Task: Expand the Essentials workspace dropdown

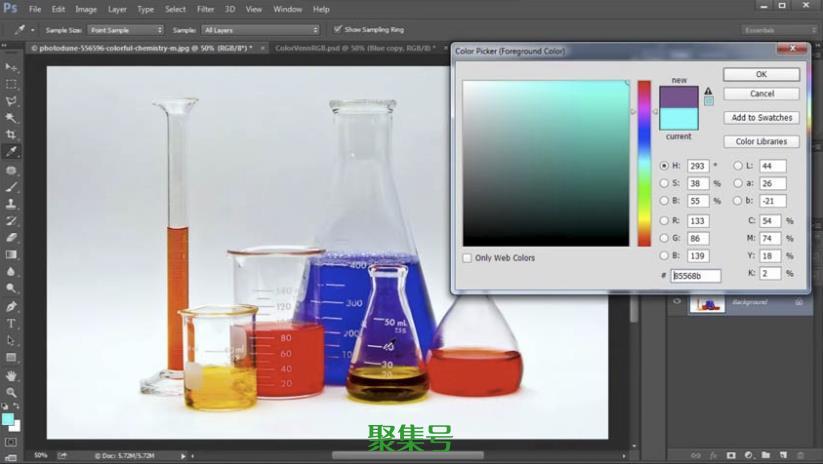Action: click(x=772, y=30)
